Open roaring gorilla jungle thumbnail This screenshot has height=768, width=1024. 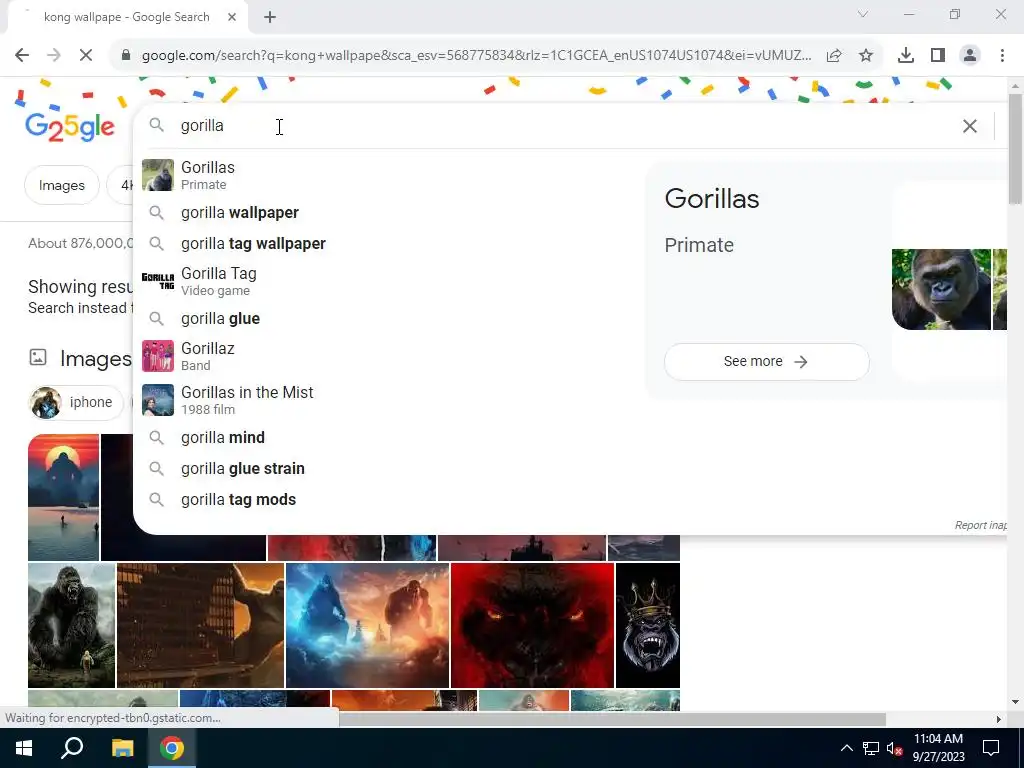71,625
